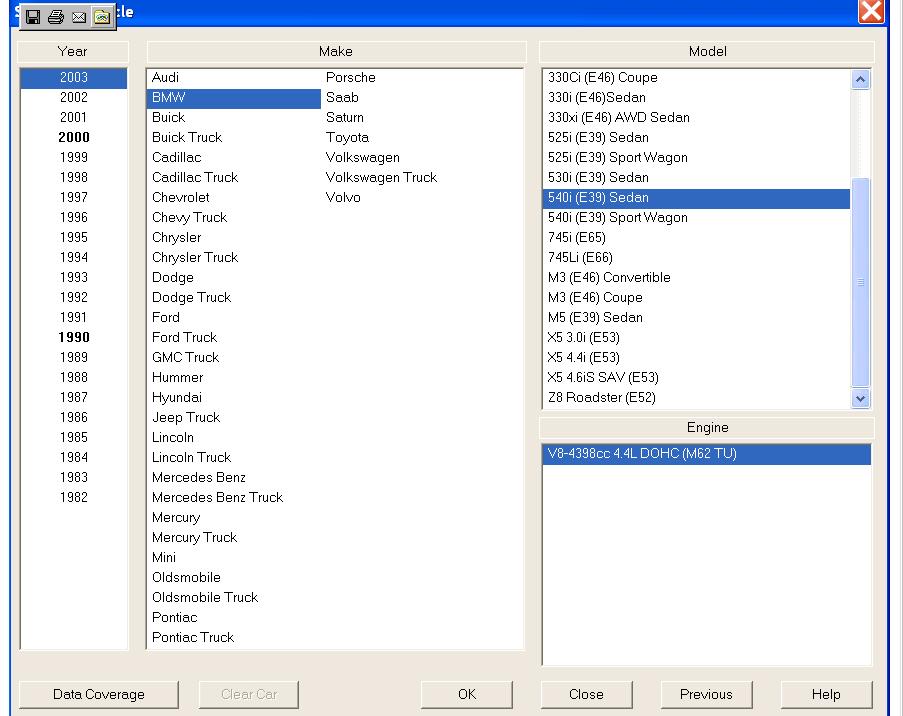Click the Make column header

[x=336, y=51]
